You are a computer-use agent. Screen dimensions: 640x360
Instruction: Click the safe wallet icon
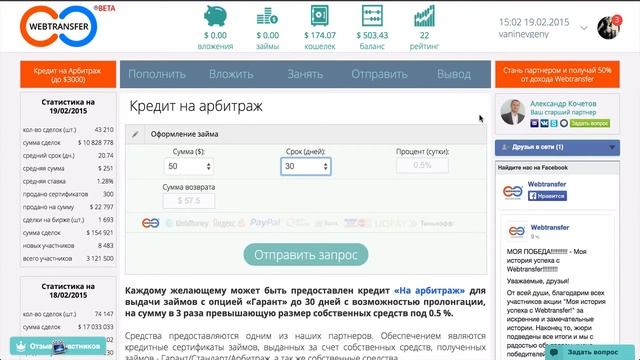320,16
